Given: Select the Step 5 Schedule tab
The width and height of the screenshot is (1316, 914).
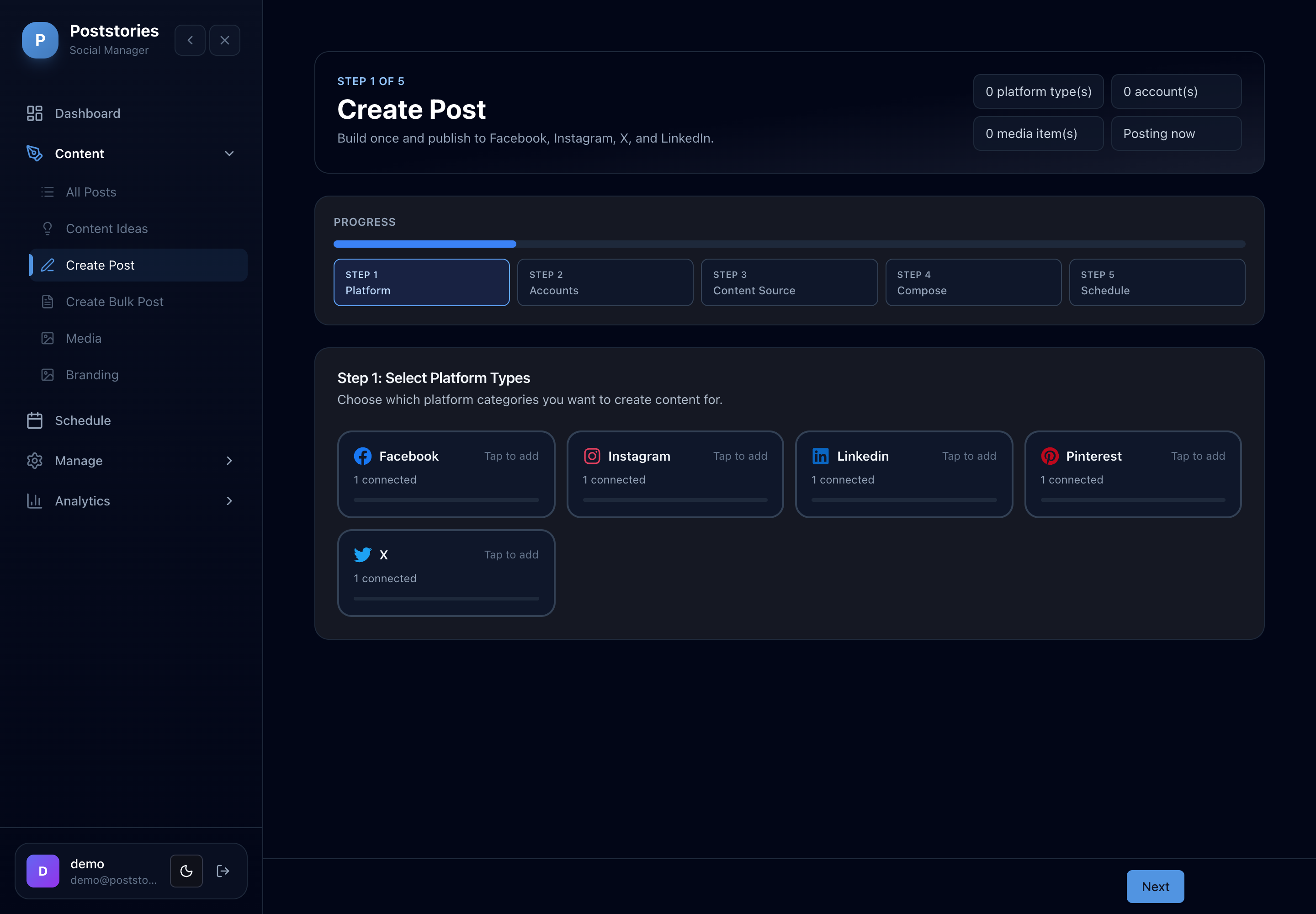Looking at the screenshot, I should [1157, 282].
